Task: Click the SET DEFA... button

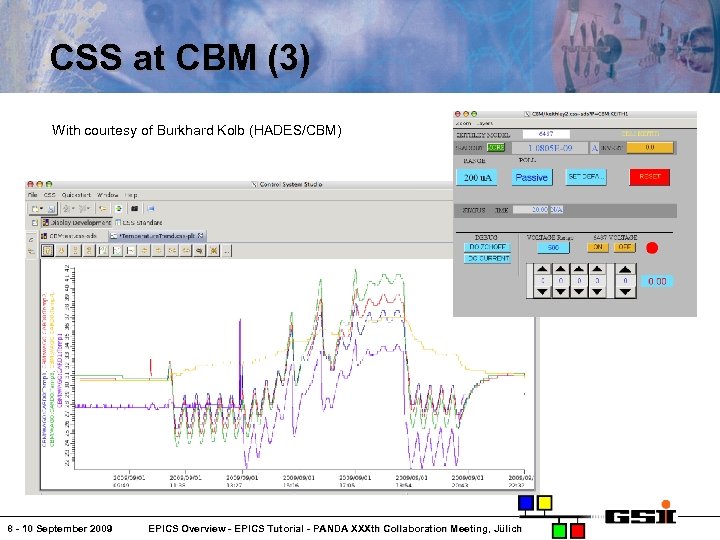Action: [586, 177]
